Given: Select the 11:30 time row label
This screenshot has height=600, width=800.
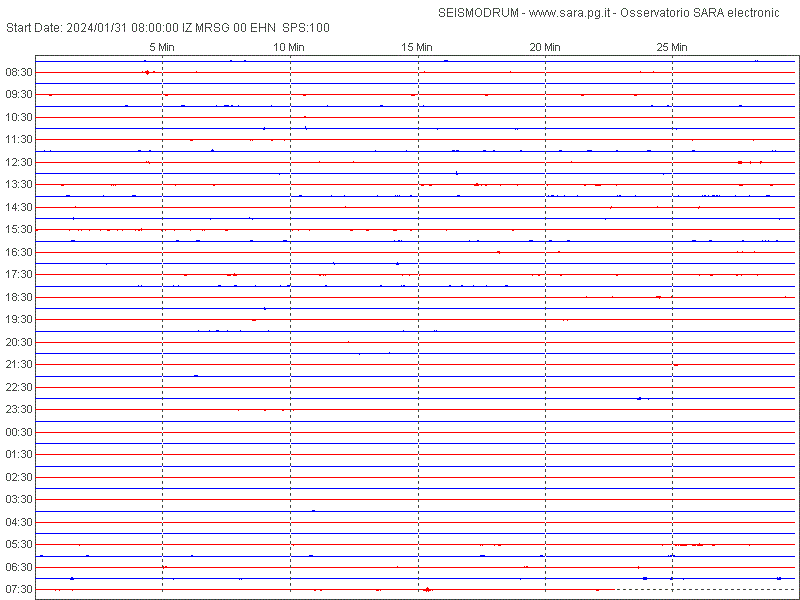Looking at the screenshot, I should pos(19,140).
